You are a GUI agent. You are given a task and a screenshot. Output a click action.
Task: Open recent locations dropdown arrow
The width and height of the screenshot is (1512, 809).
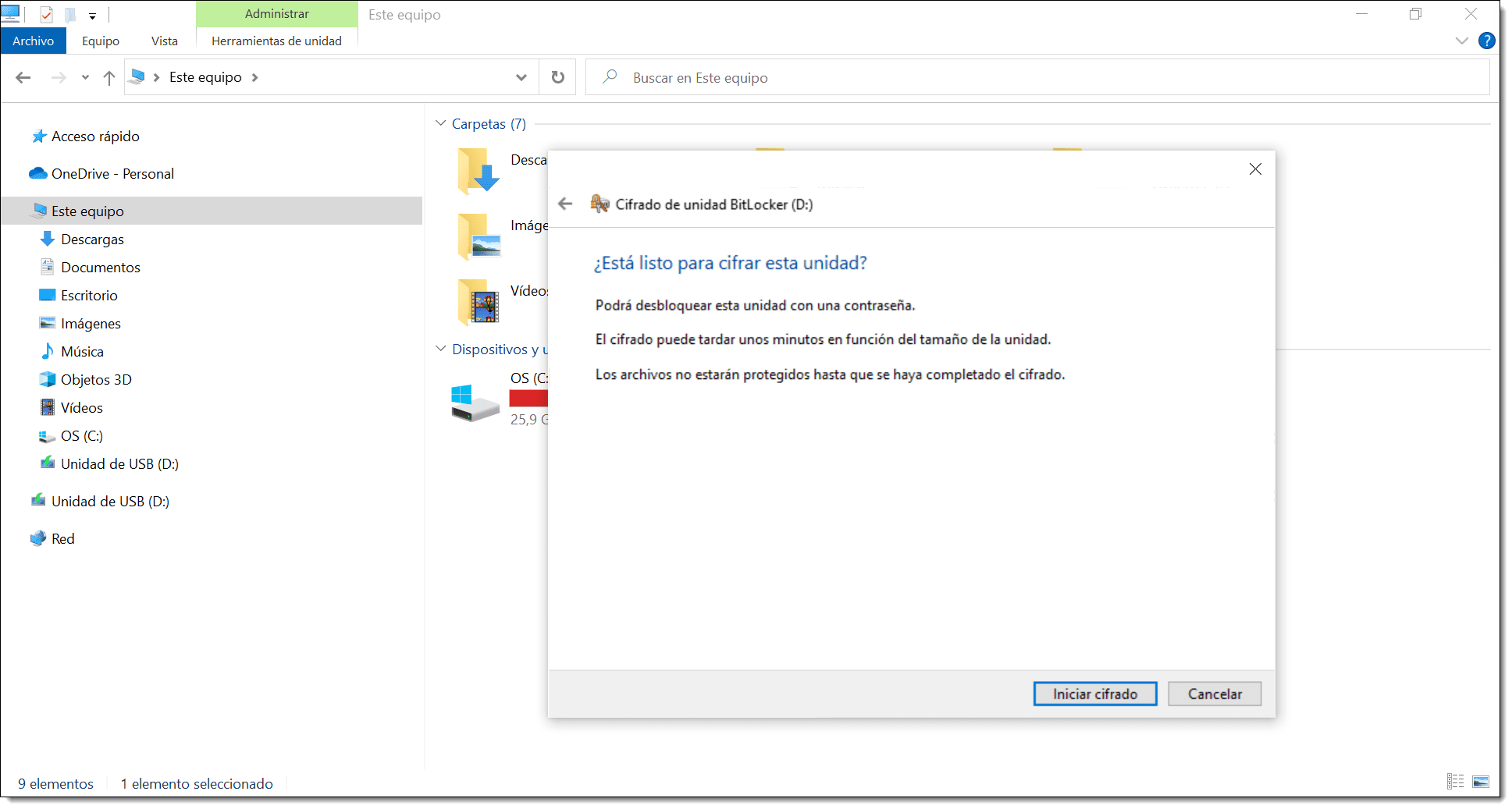pos(85,77)
